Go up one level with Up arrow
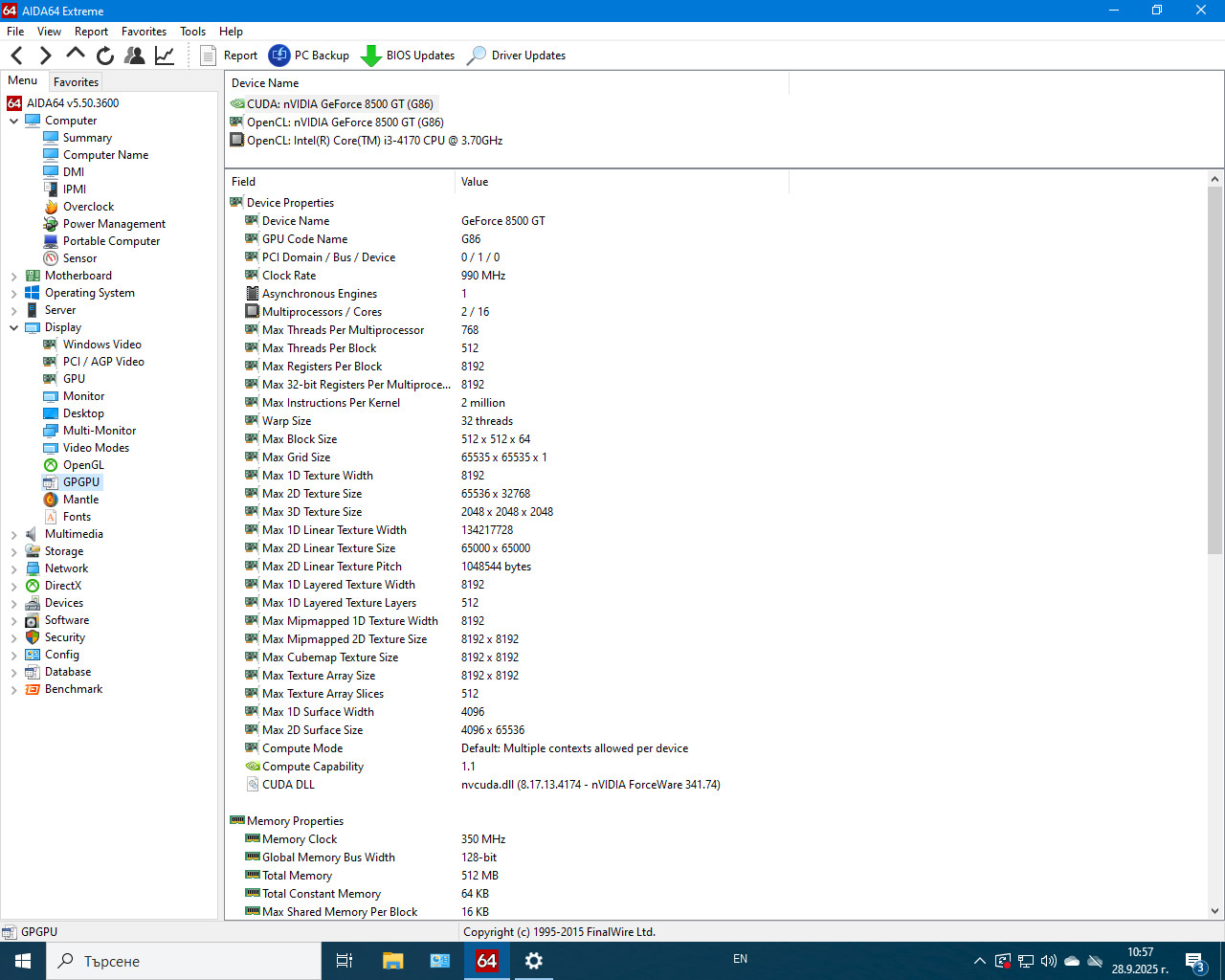Screen dimensions: 1225x980 [x=76, y=55]
